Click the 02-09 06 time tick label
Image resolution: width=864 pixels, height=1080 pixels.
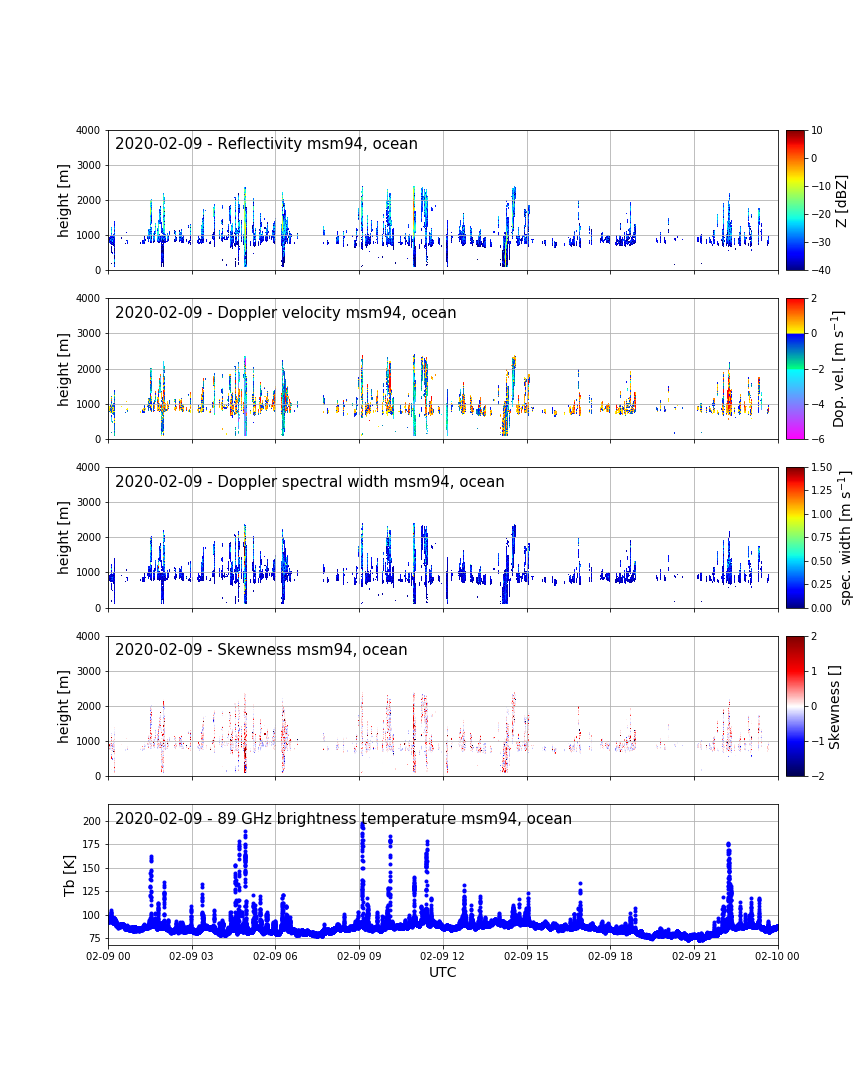tap(276, 956)
